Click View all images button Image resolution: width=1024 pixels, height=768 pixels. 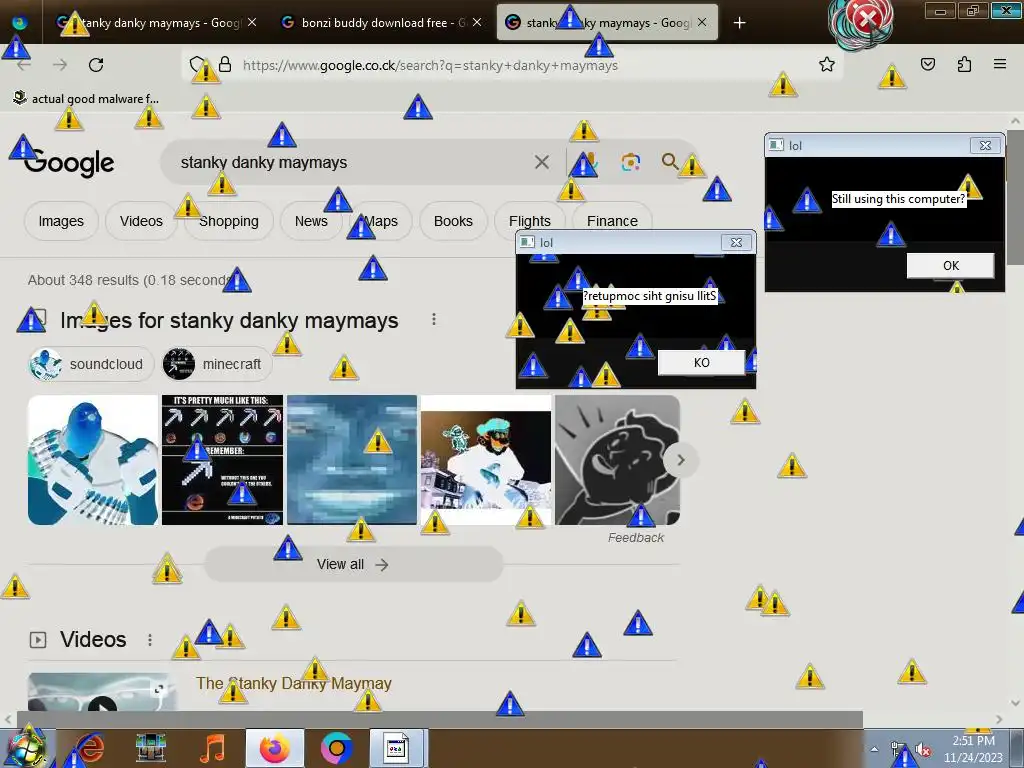353,564
